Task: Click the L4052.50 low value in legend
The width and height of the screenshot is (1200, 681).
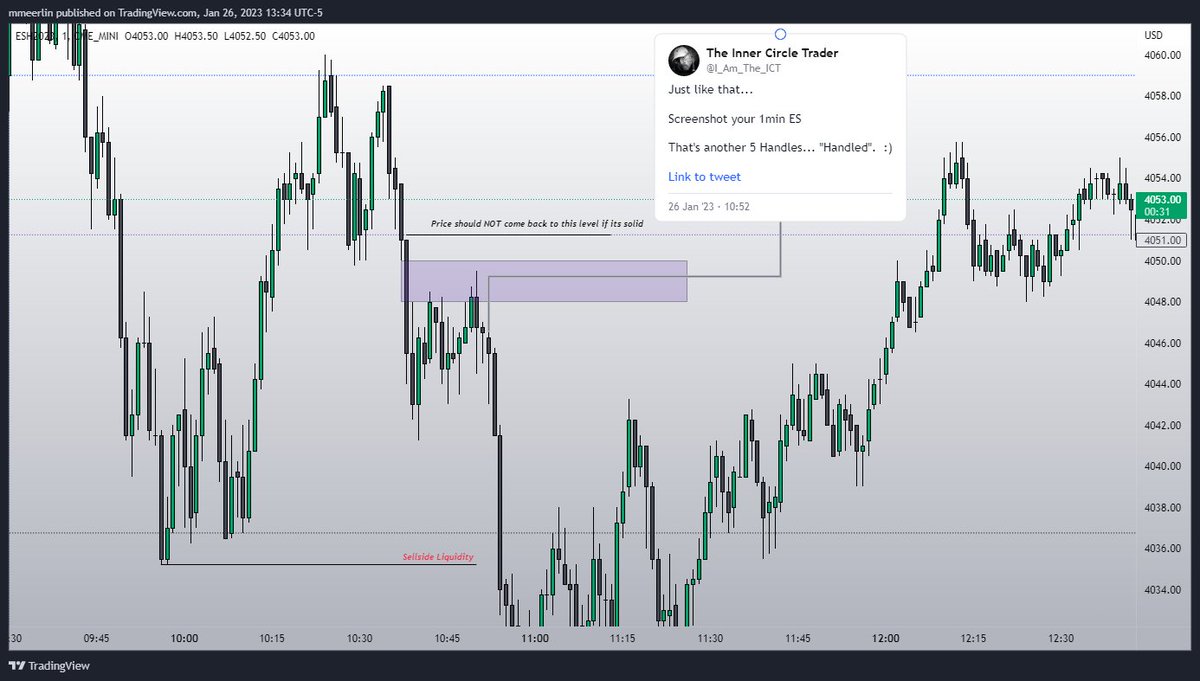Action: click(x=244, y=36)
